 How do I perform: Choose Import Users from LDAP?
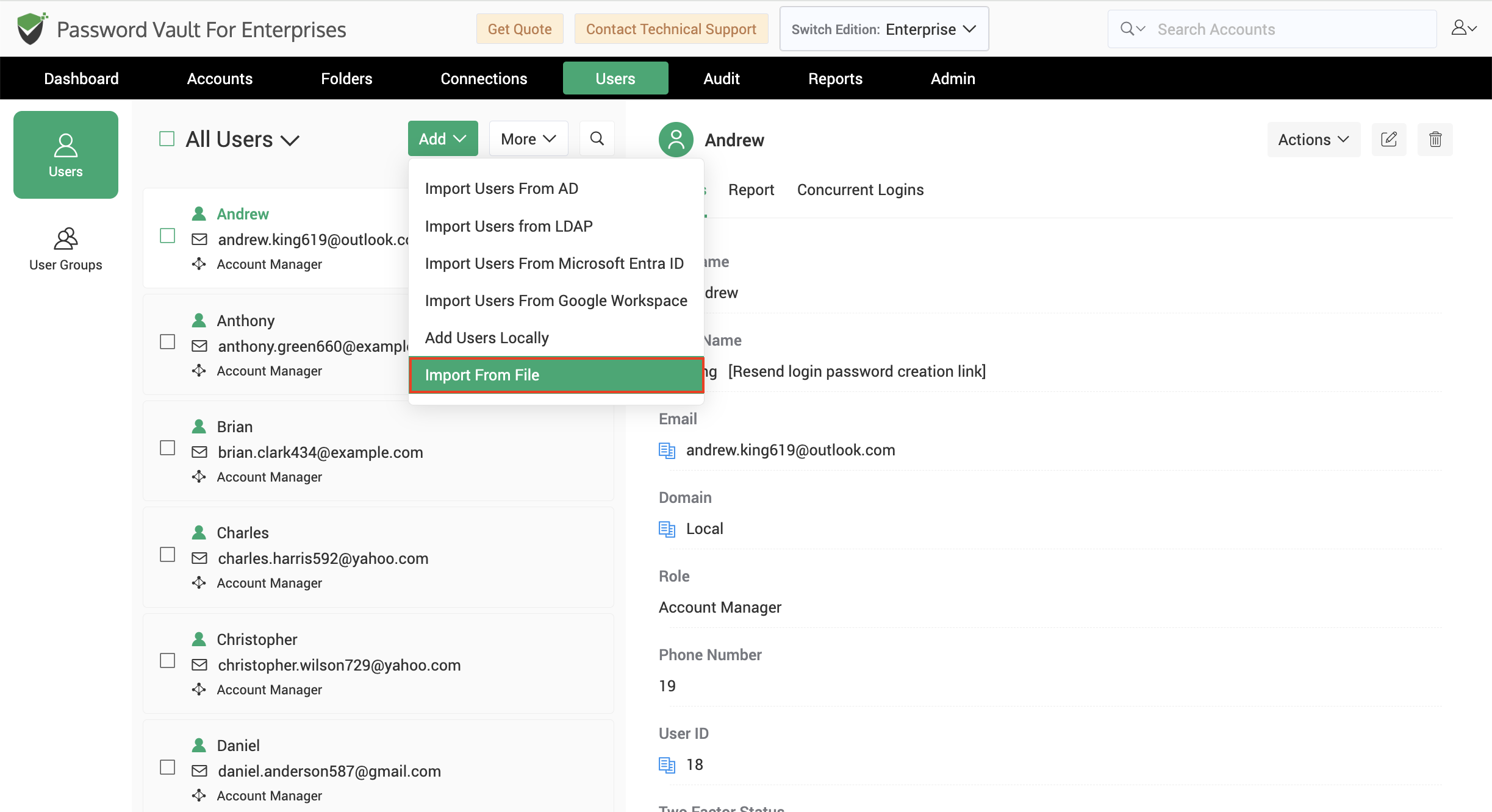(556, 226)
